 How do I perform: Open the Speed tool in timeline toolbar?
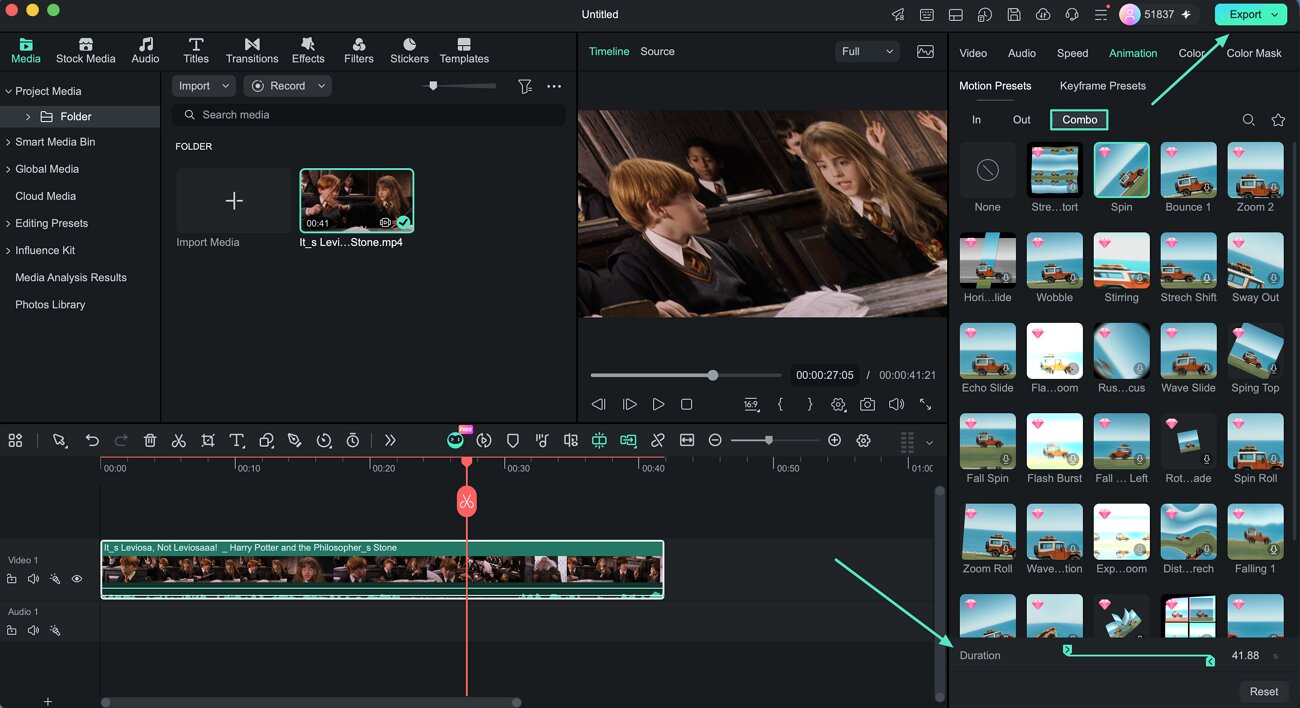[x=324, y=440]
